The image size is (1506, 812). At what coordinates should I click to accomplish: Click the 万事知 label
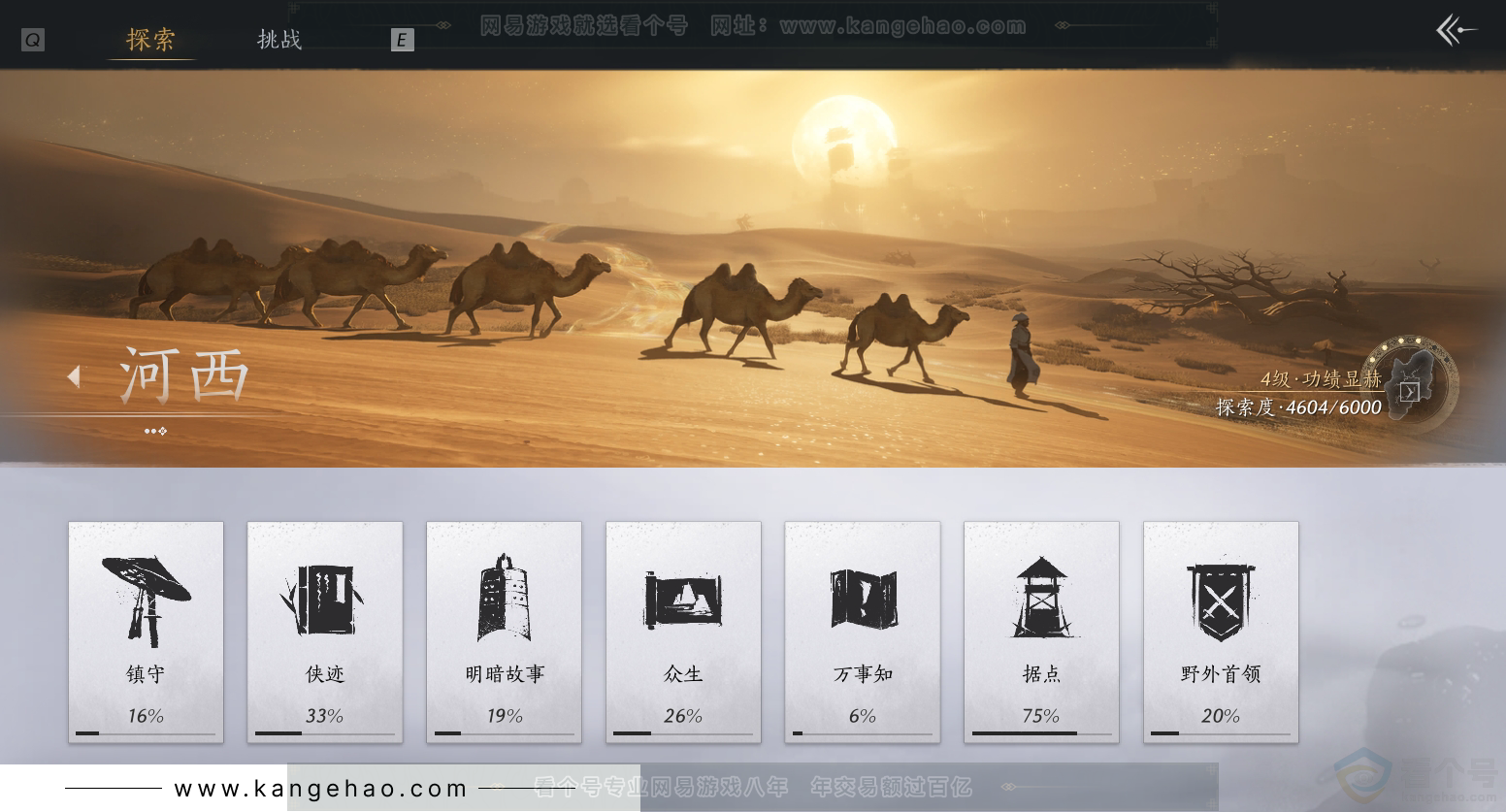pos(863,673)
